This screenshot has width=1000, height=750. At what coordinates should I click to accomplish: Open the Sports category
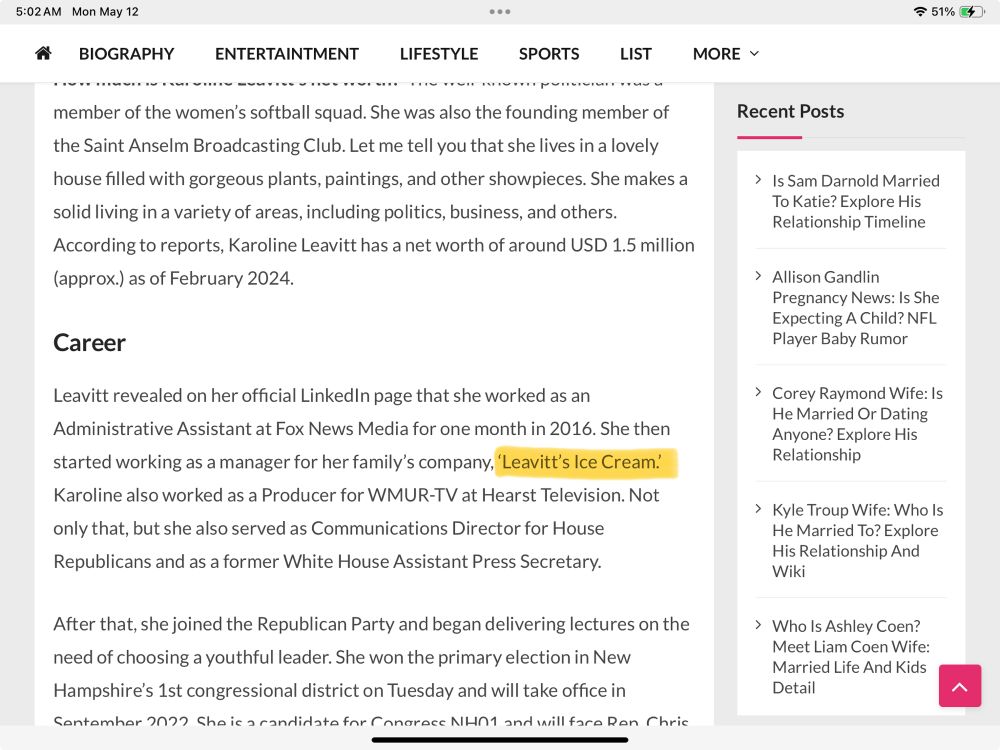549,54
